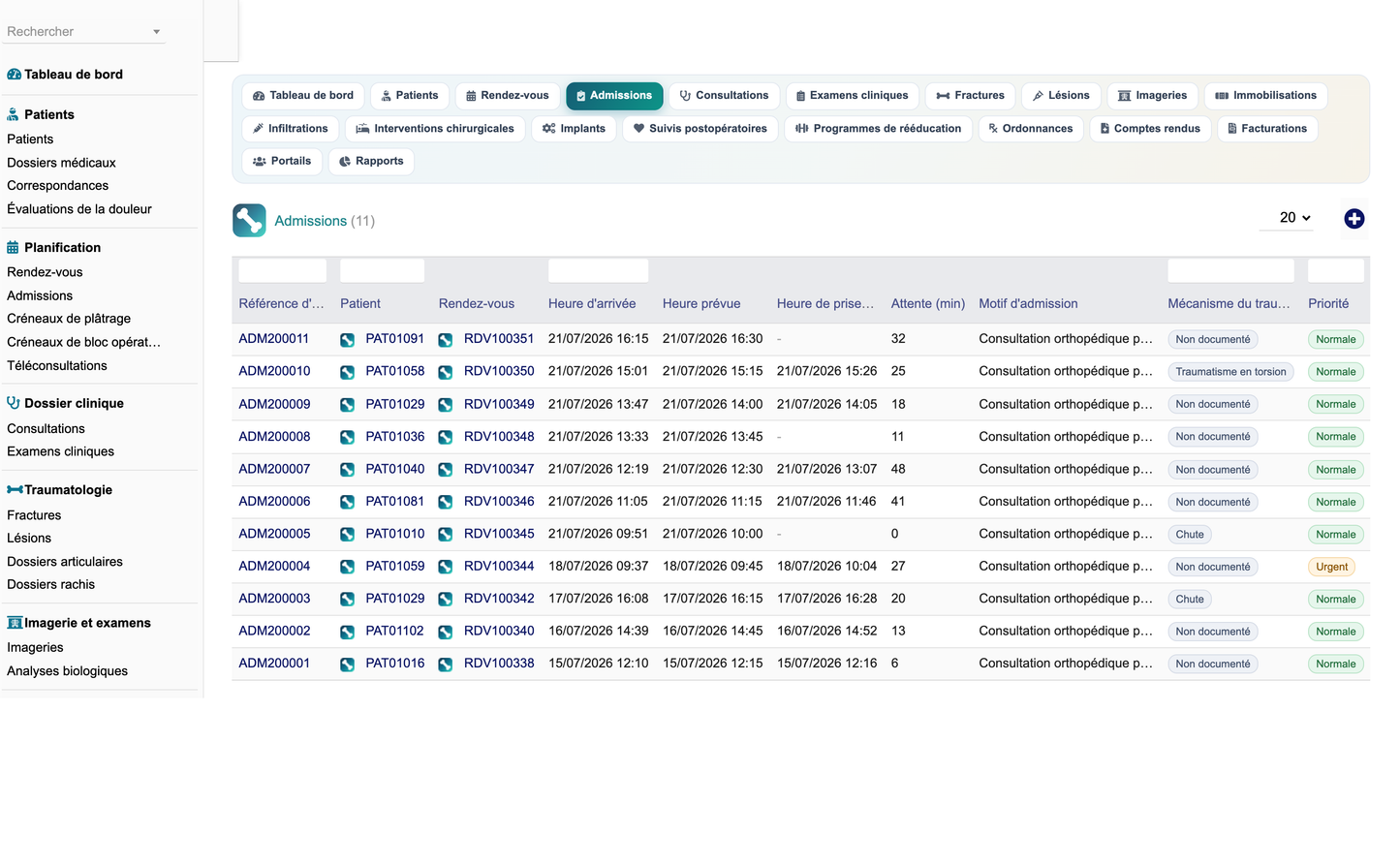Open the page size dropdown showing 20
This screenshot has width=1400, height=866.
click(x=1287, y=218)
